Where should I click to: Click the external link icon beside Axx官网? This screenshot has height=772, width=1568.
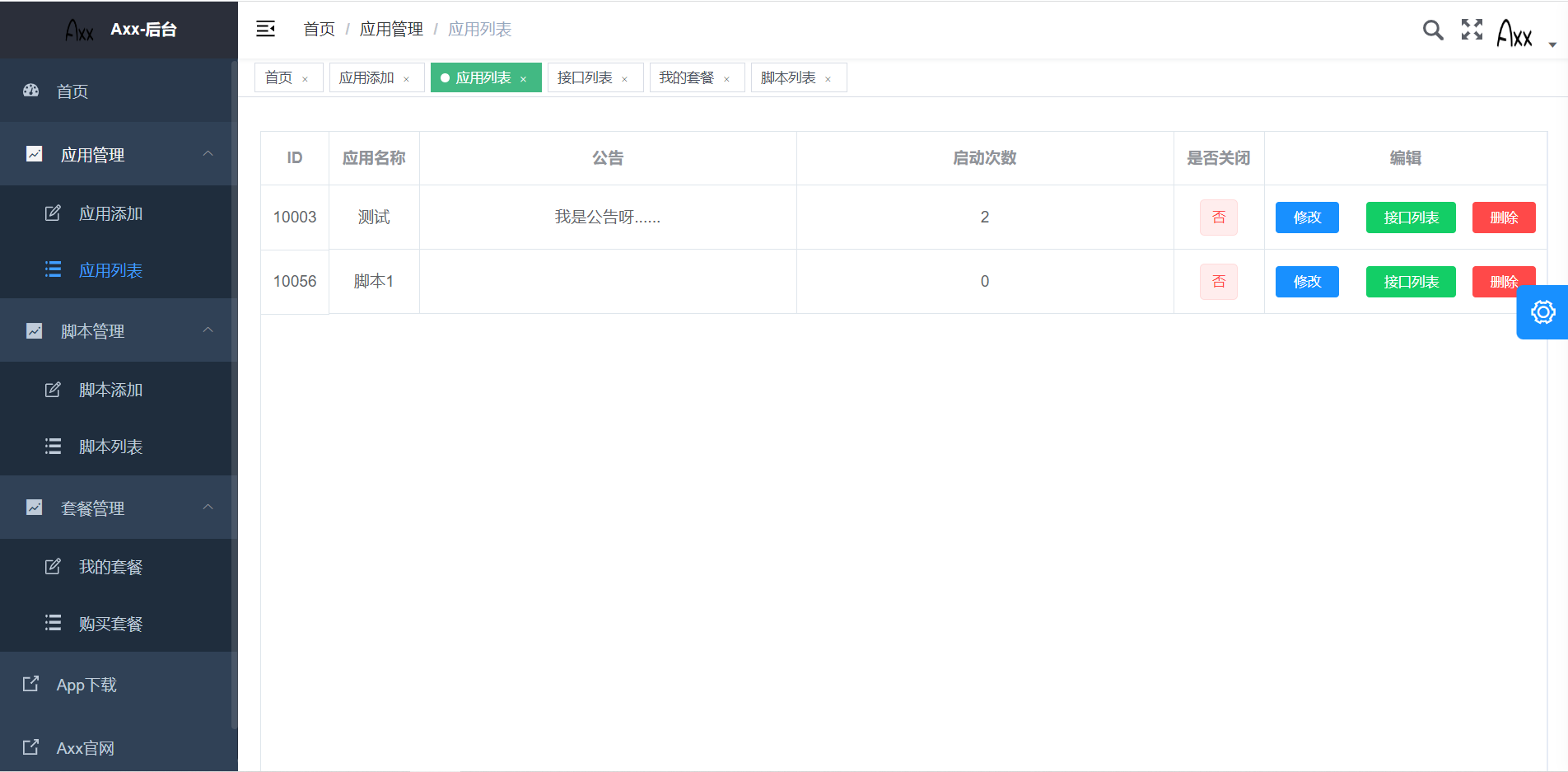tap(30, 747)
